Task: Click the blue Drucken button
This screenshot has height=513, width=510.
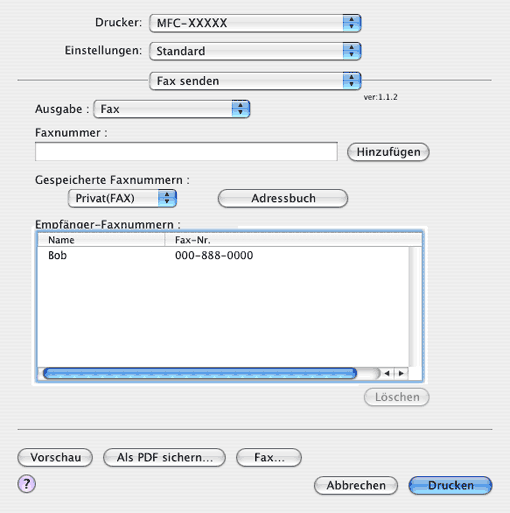Action: (x=450, y=485)
